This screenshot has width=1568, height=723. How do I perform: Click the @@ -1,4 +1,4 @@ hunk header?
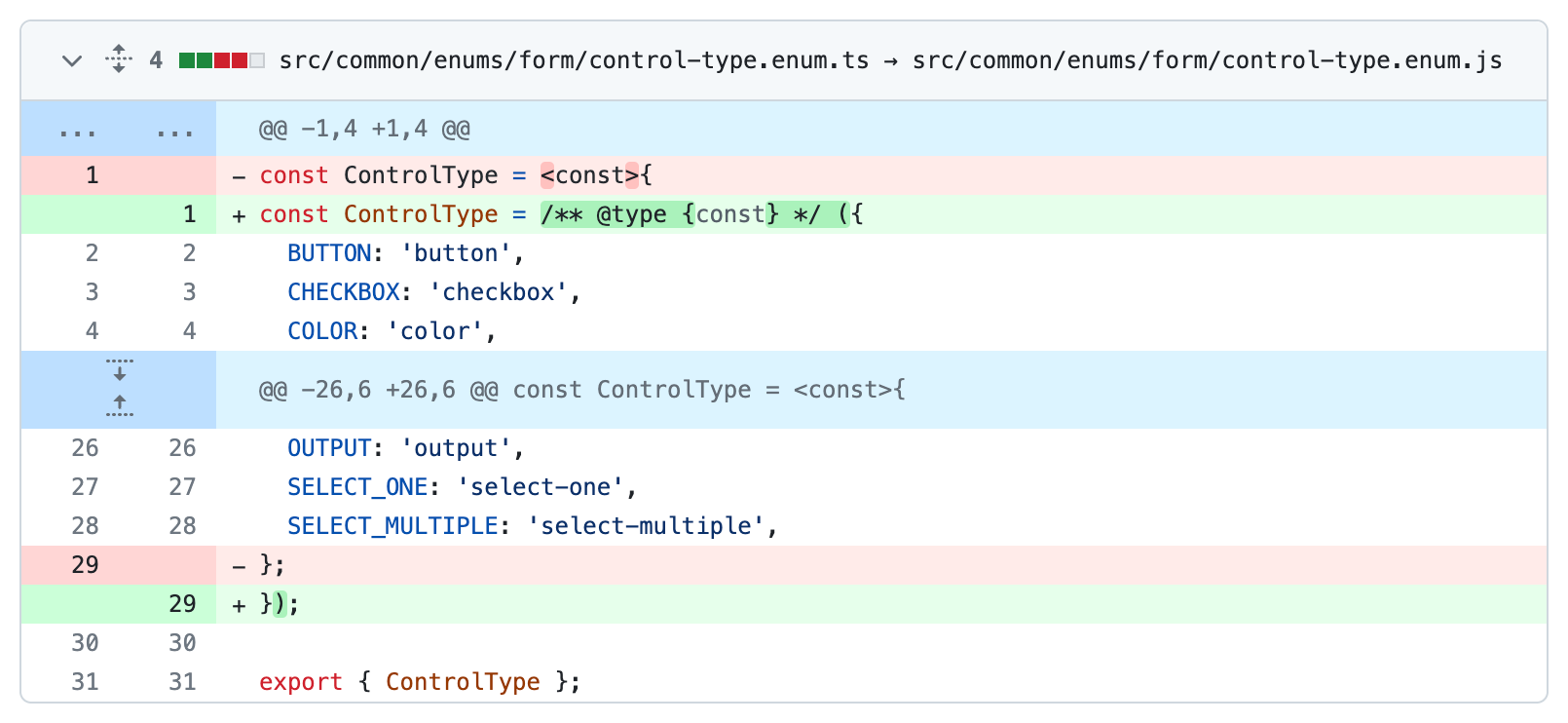(x=364, y=129)
